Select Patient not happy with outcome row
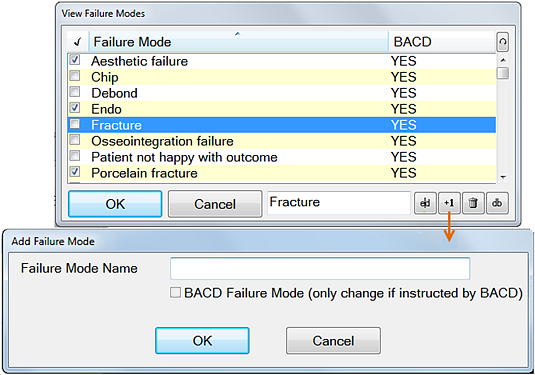Viewport: 535px width, 375px height. (x=282, y=157)
